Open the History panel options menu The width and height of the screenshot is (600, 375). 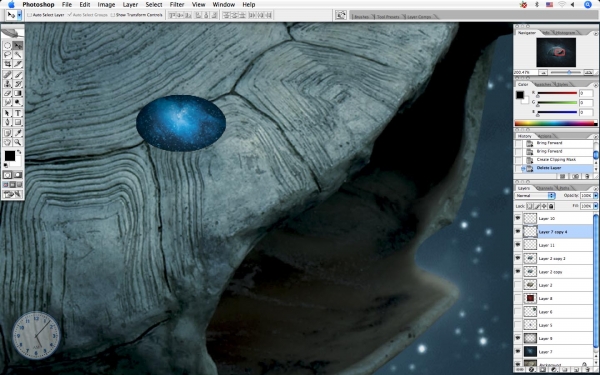pyautogui.click(x=595, y=137)
